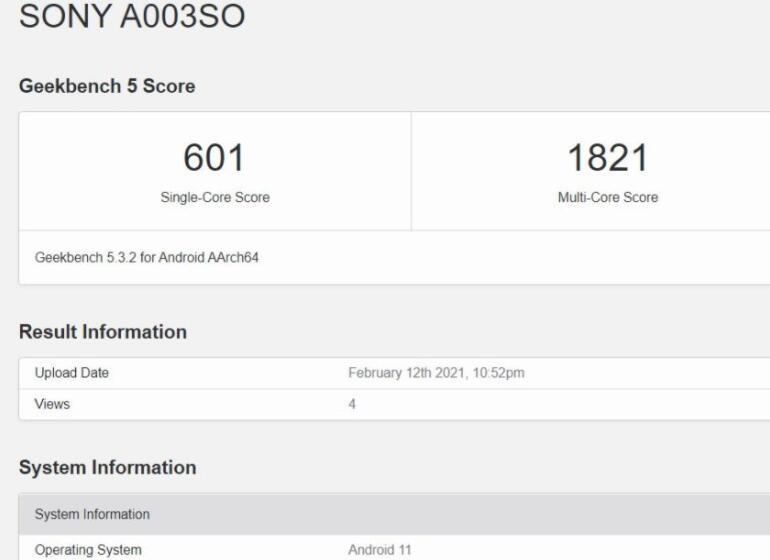
Task: Select Geekbench 5.3.2 for Android AArch64 text
Action: click(x=147, y=257)
